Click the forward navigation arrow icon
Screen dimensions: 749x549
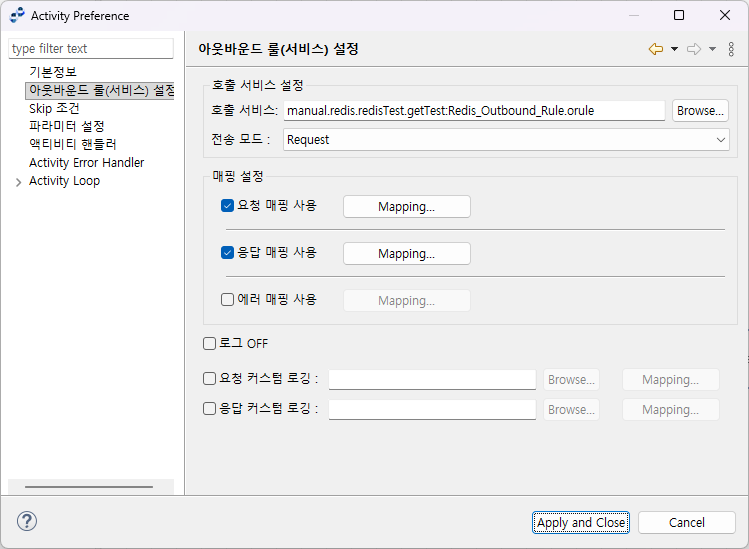tap(693, 49)
